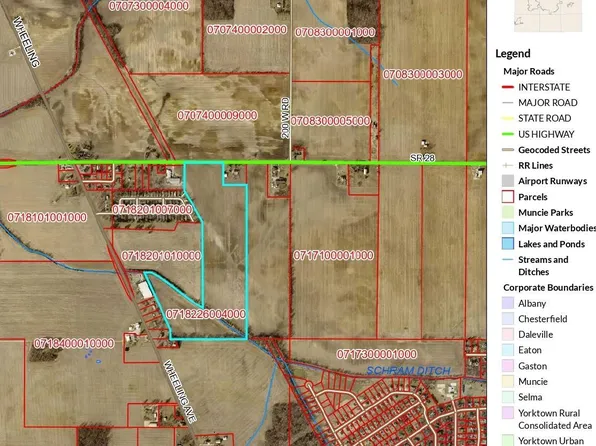Viewport: 596px width, 446px height.
Task: Click the State Road yellow line symbol
Action: (x=507, y=118)
